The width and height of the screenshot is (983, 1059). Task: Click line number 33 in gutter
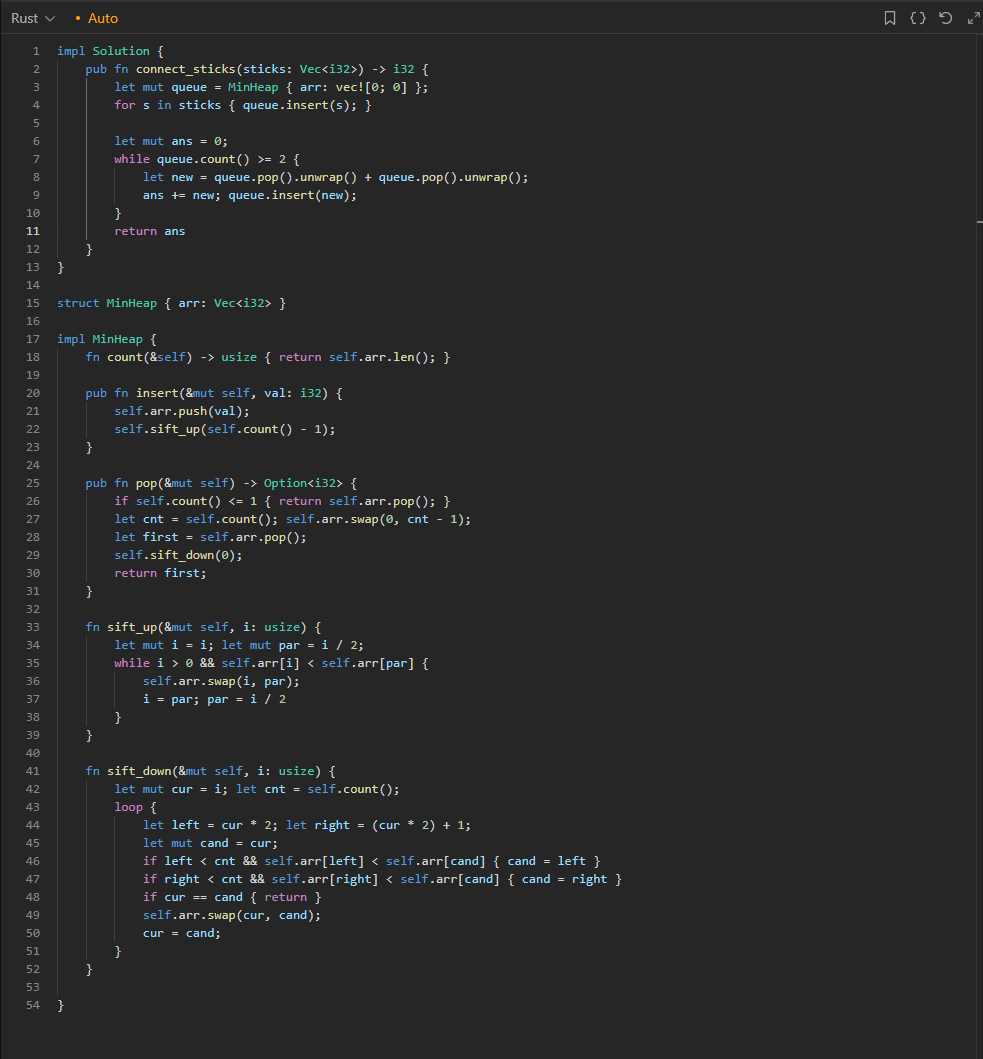point(32,627)
